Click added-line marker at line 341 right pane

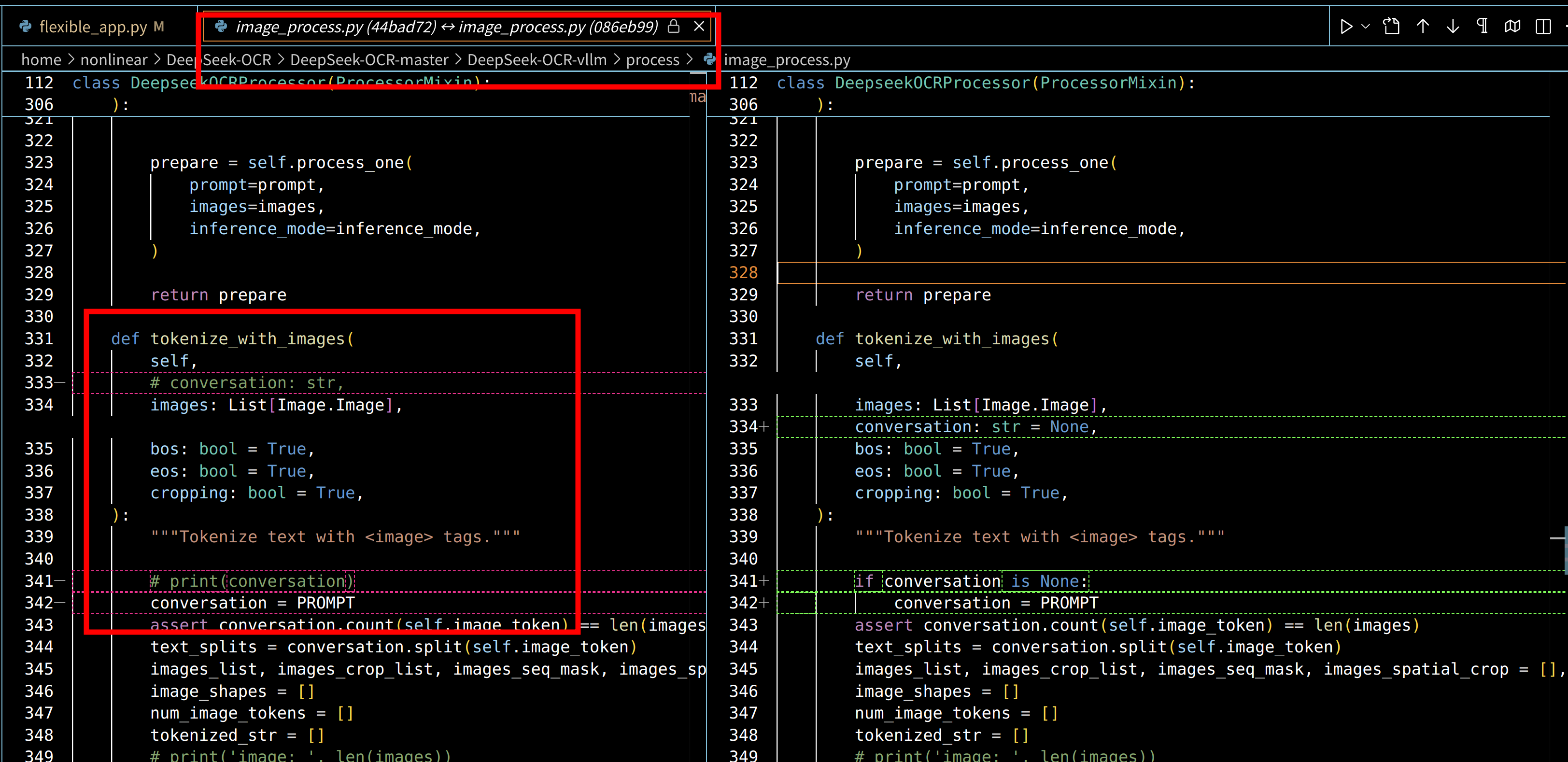click(764, 581)
